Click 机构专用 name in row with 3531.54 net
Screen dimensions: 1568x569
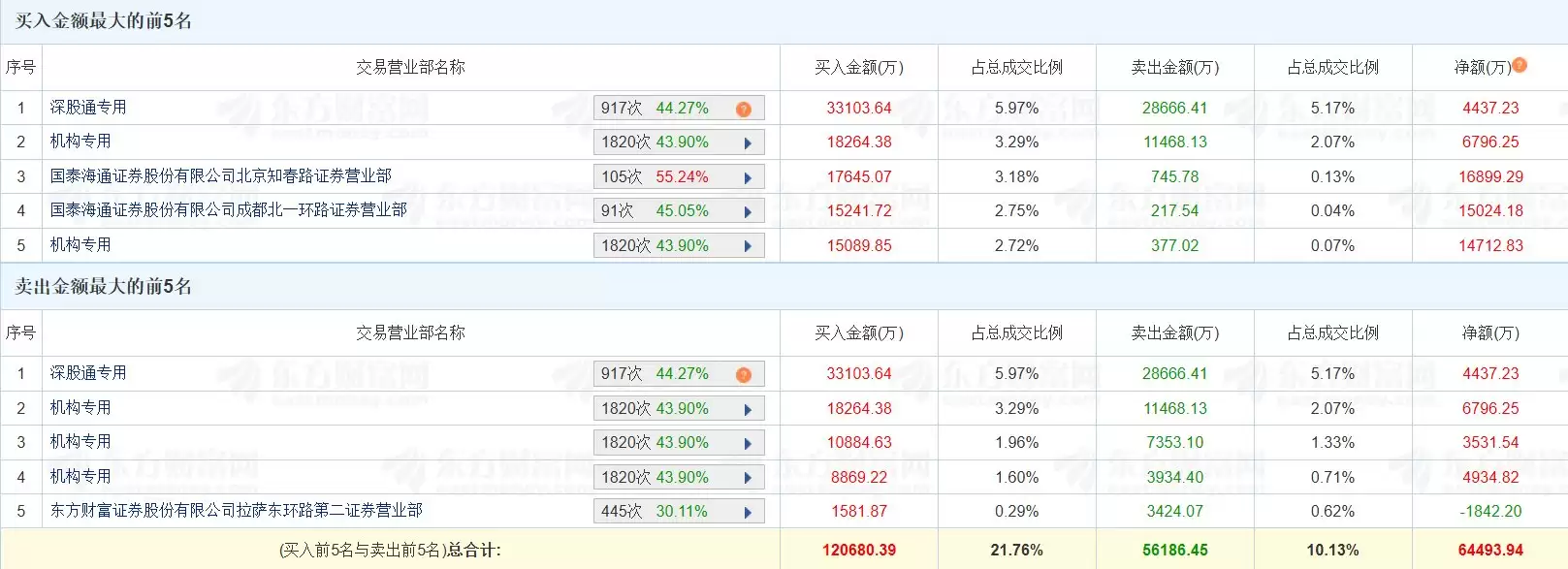tap(80, 441)
